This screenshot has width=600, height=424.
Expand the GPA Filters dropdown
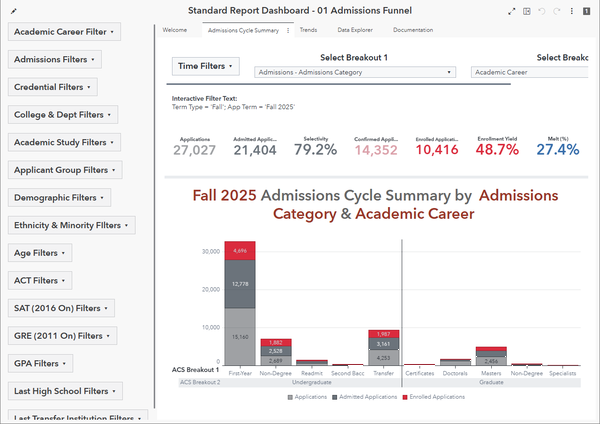tap(41, 363)
